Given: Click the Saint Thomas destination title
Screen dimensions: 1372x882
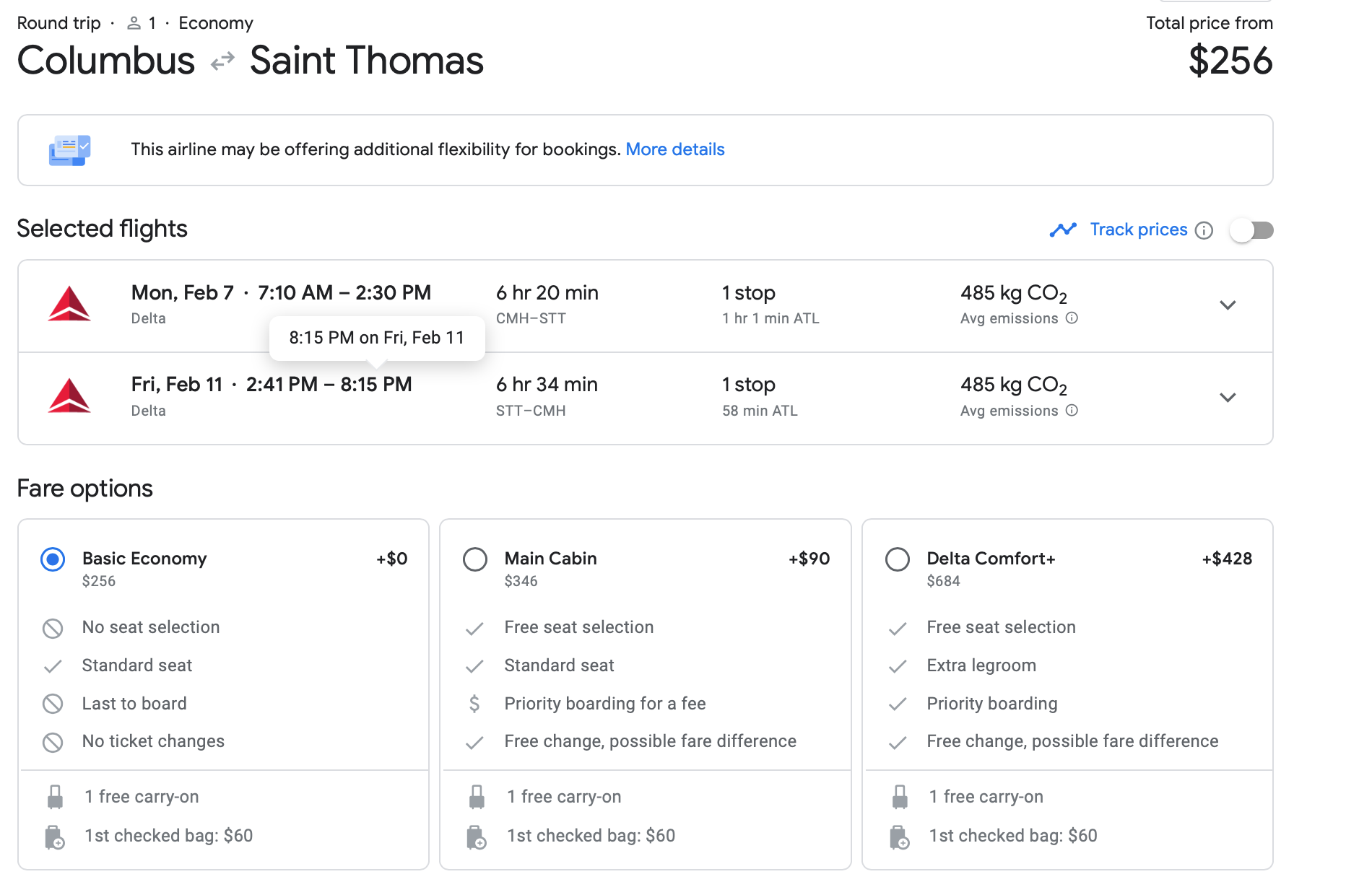Looking at the screenshot, I should [x=367, y=61].
